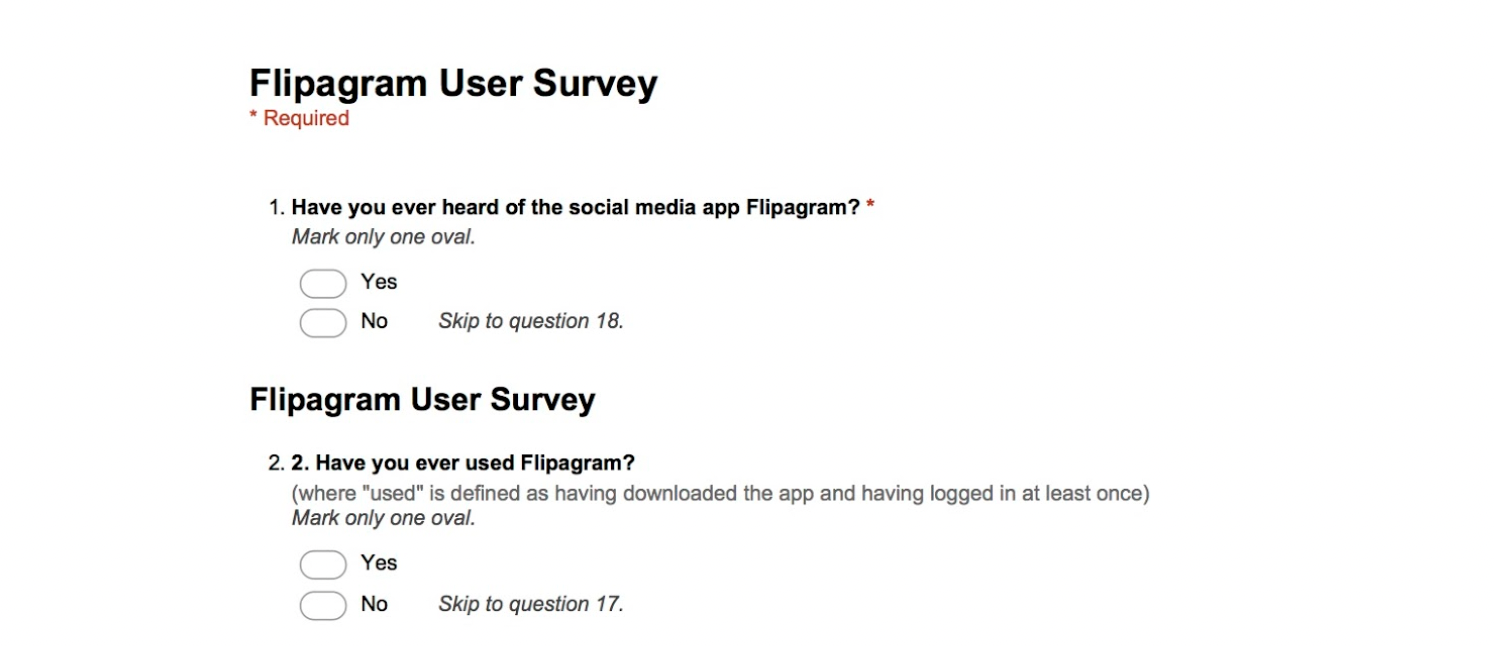The image size is (1494, 646).
Task: Select the Yes oval for heard of Flipagram
Action: [323, 284]
